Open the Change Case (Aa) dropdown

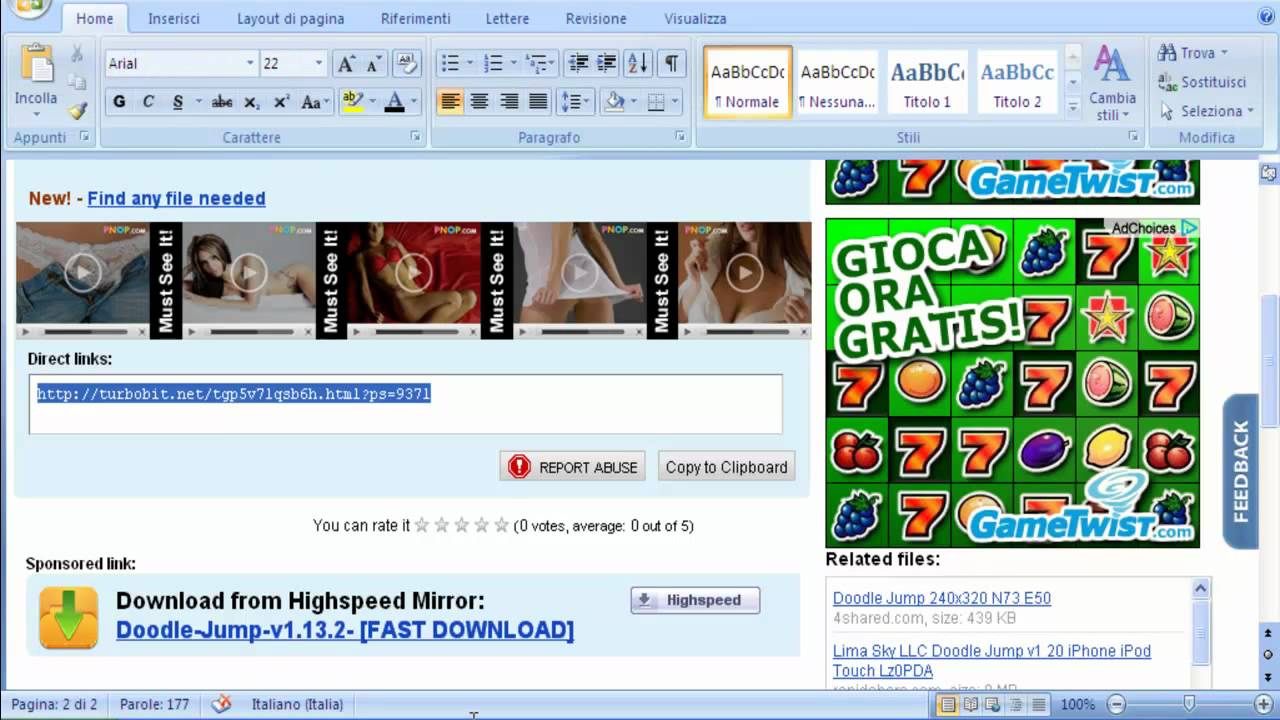[x=315, y=102]
